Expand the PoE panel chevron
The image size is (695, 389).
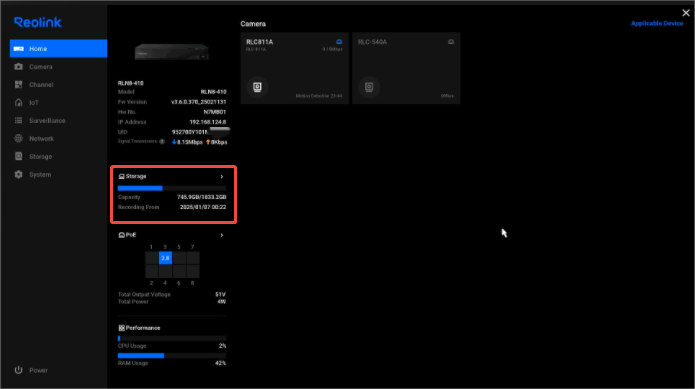click(x=222, y=235)
